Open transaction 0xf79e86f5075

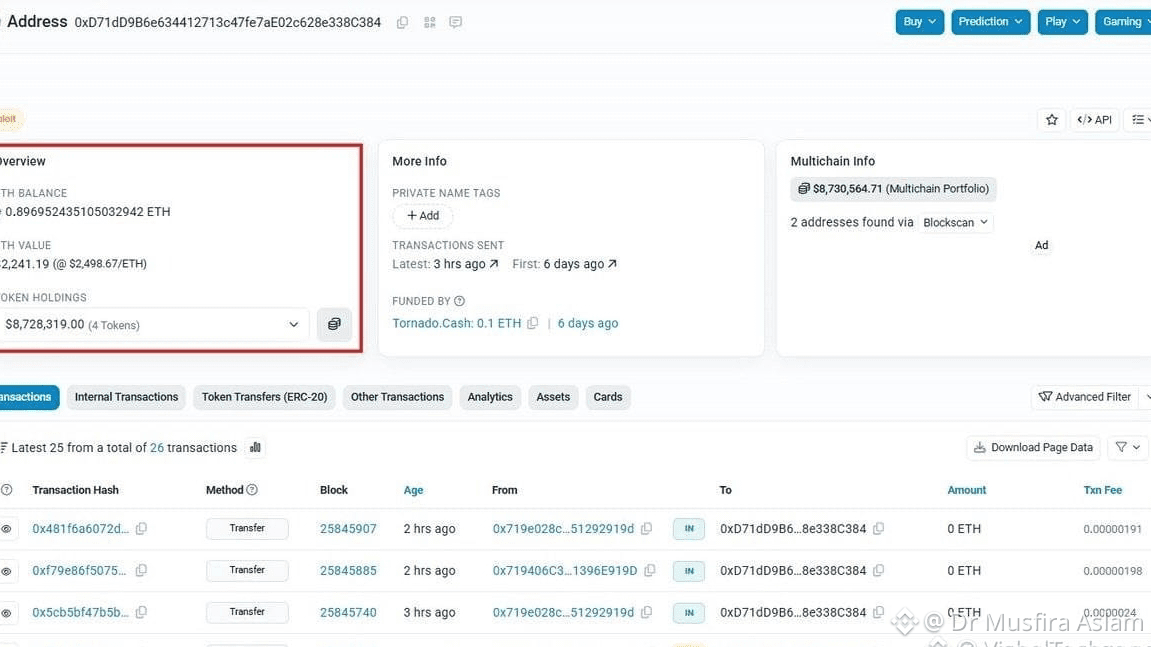pos(79,571)
